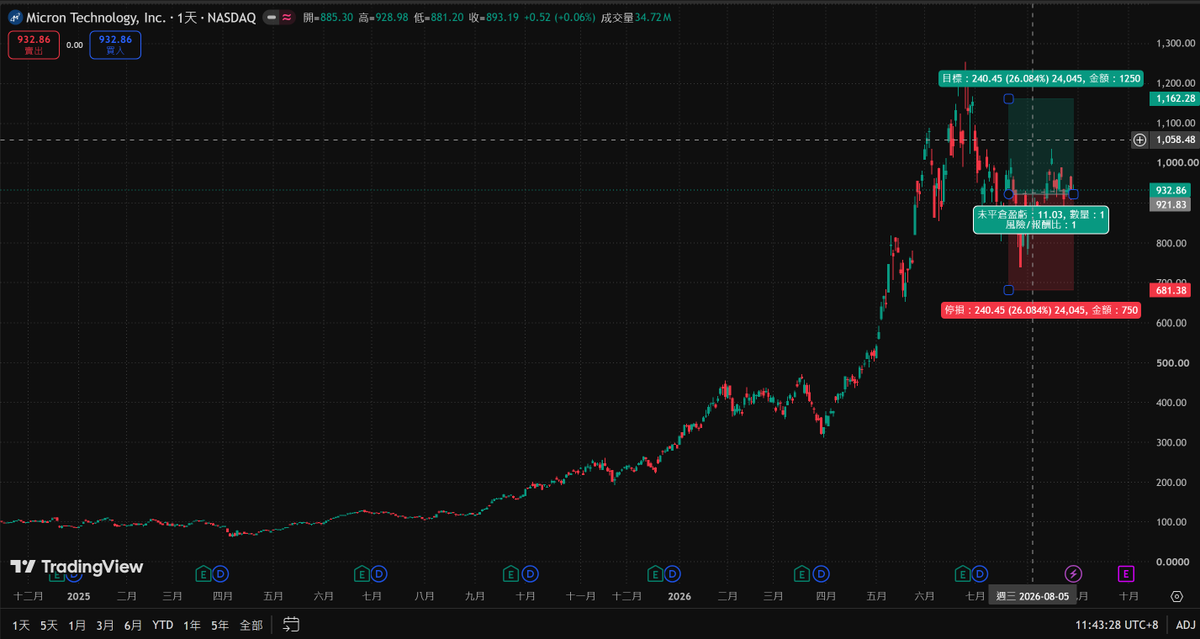Screen dimensions: 1200x639
Task: Click the green profit zone of the position
Action: [x=1041, y=146]
